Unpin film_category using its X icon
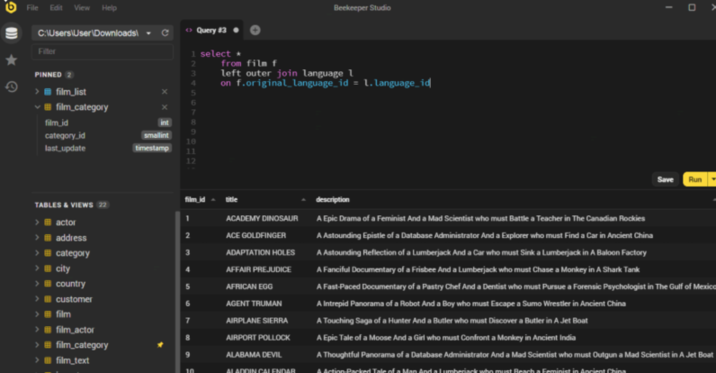The image size is (716, 373). (164, 107)
